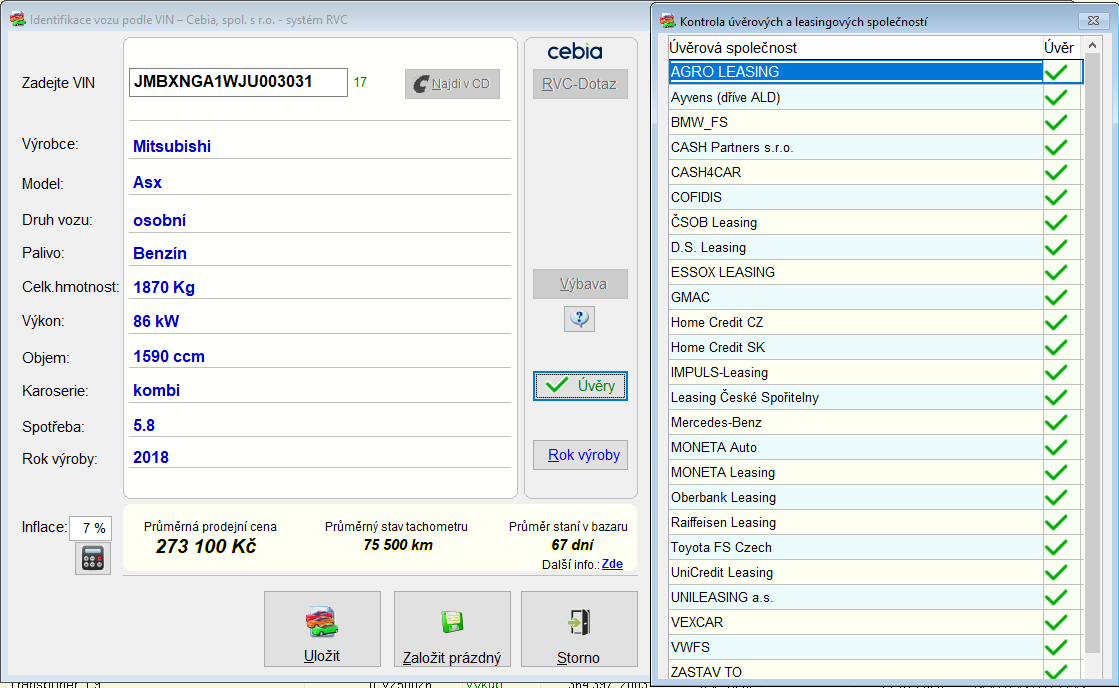Click the Storno exit door button

coord(578,629)
